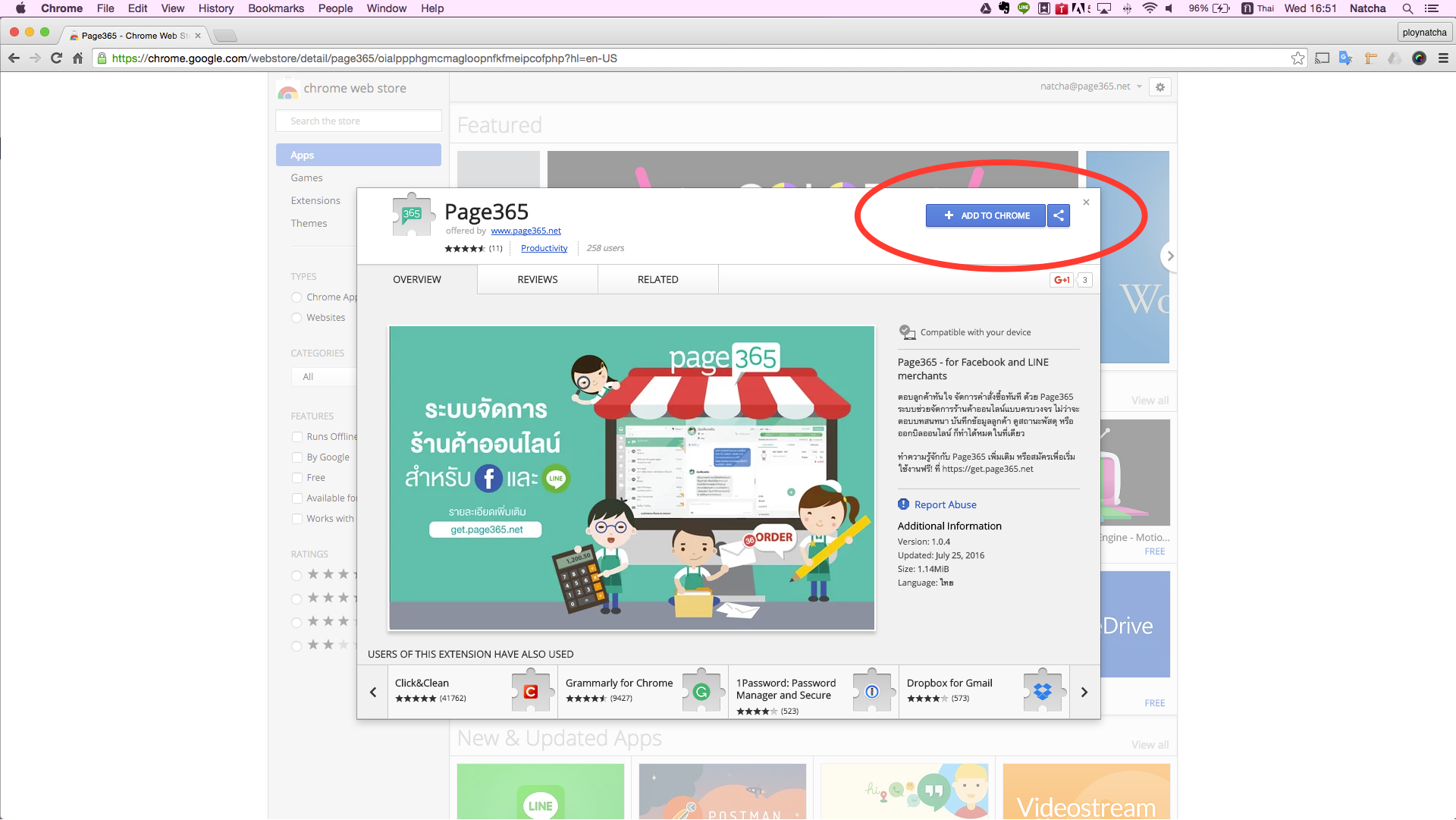Click the Google Translate extension icon

point(1346,58)
